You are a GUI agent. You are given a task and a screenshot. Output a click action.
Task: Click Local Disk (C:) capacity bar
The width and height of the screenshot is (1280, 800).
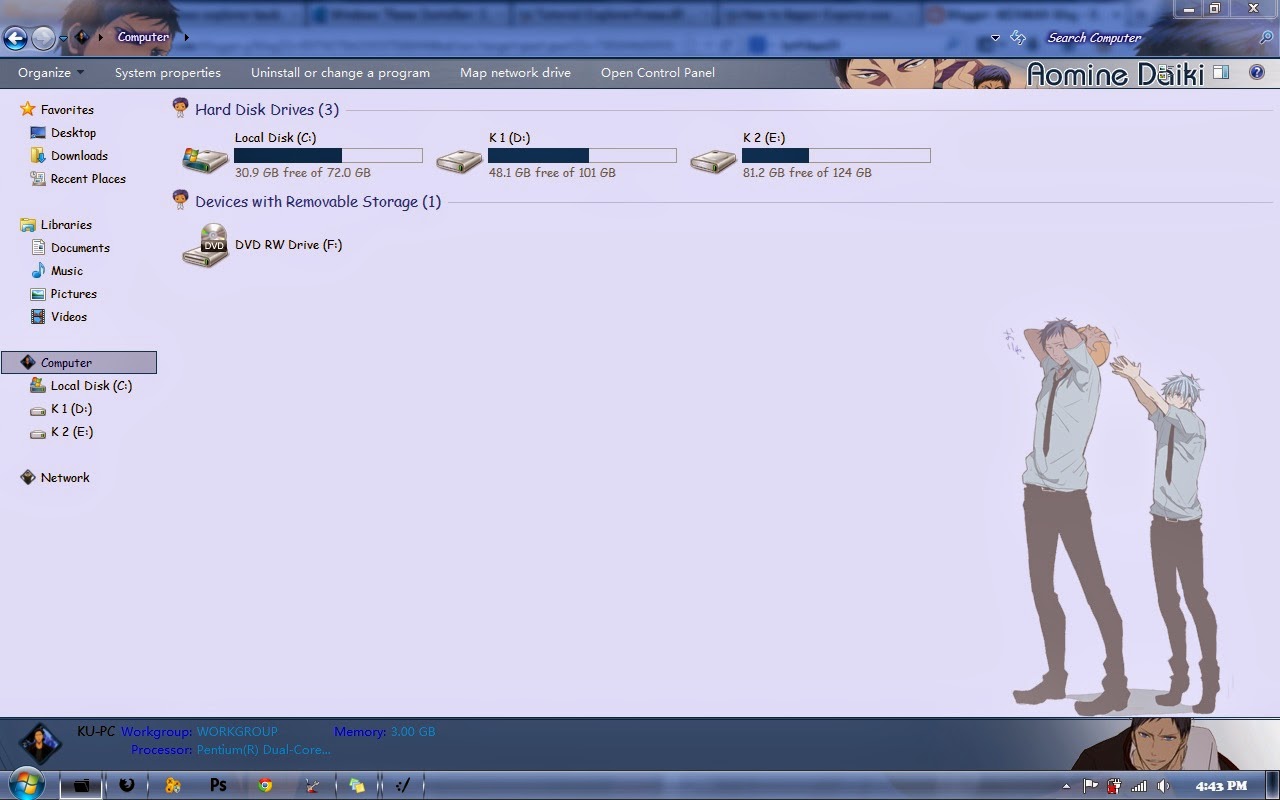coord(328,155)
